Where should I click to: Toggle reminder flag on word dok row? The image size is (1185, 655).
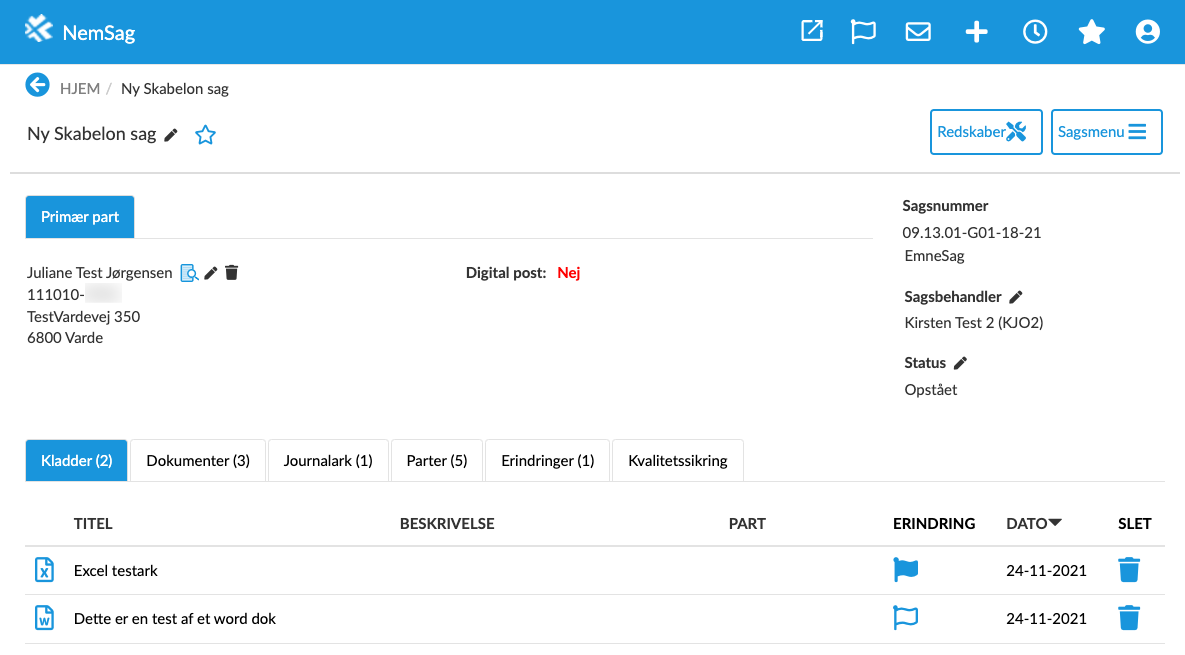point(906,618)
